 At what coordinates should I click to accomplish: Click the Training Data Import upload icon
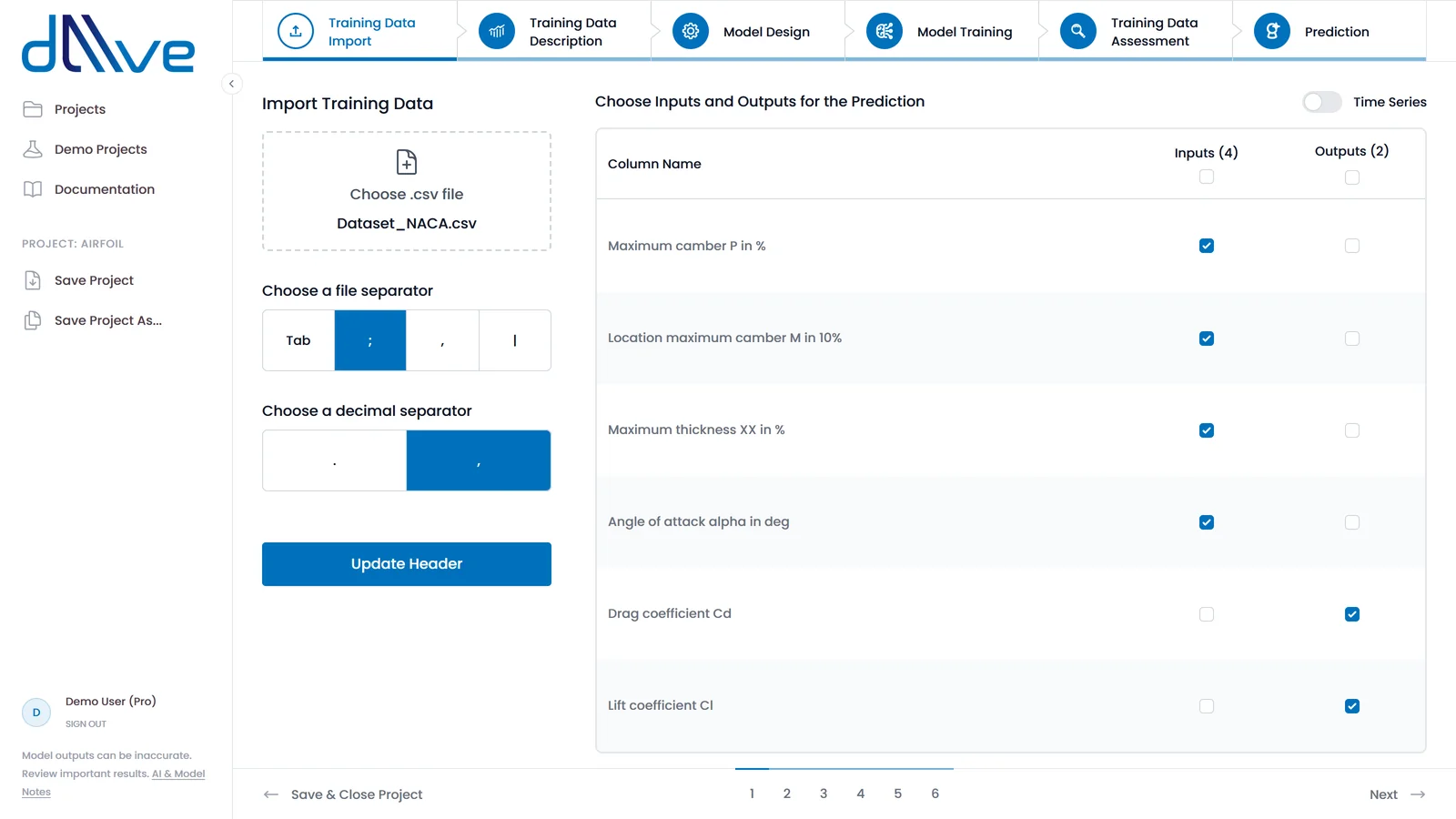(296, 31)
